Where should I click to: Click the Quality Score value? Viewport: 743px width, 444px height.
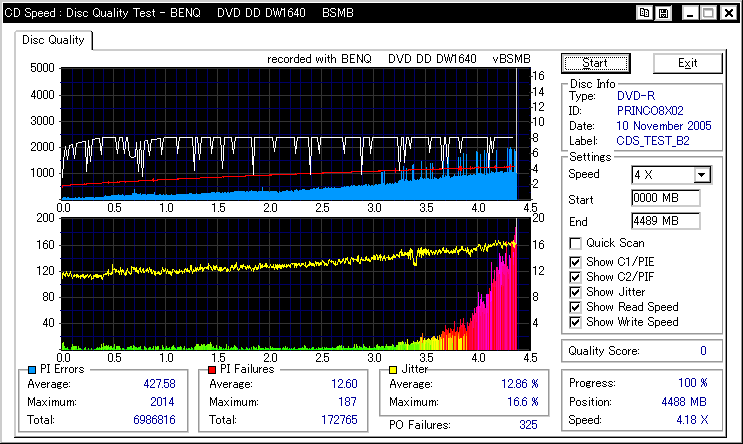click(x=702, y=351)
